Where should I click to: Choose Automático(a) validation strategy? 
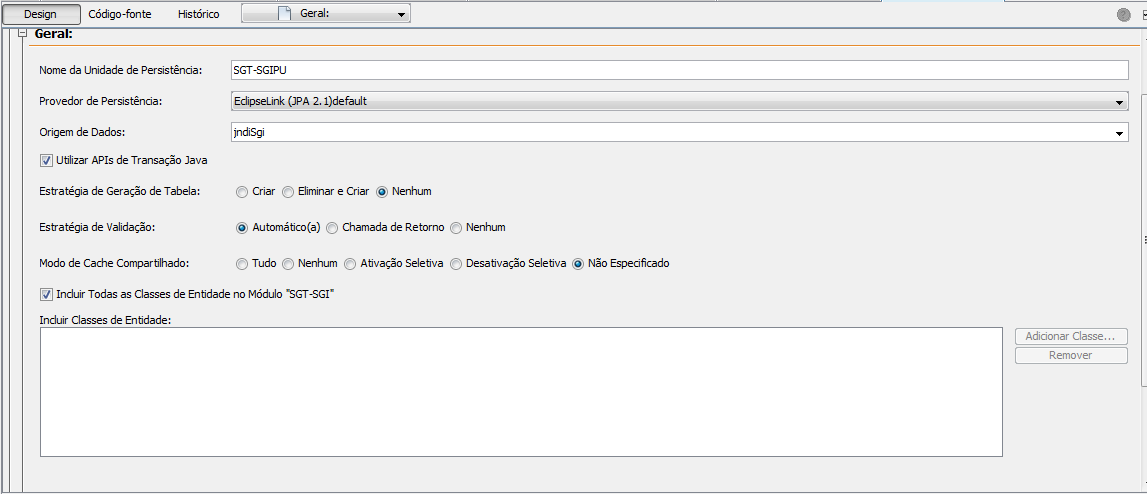[x=241, y=228]
